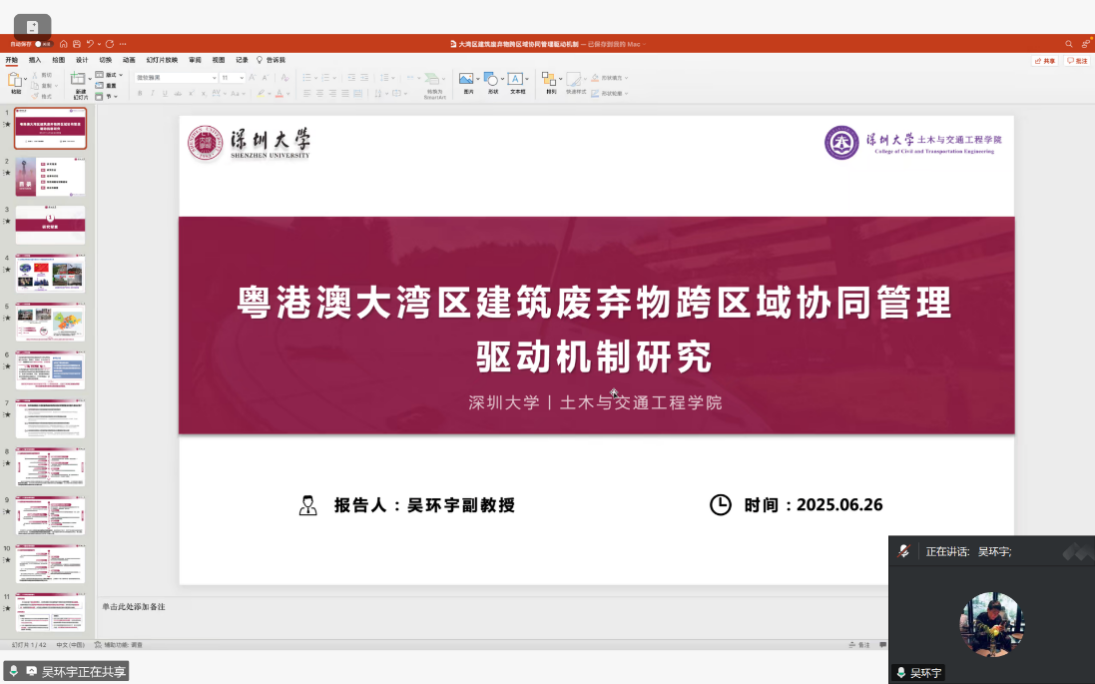
Task: Click the 告诉我 Tell Me box
Action: pos(271,60)
